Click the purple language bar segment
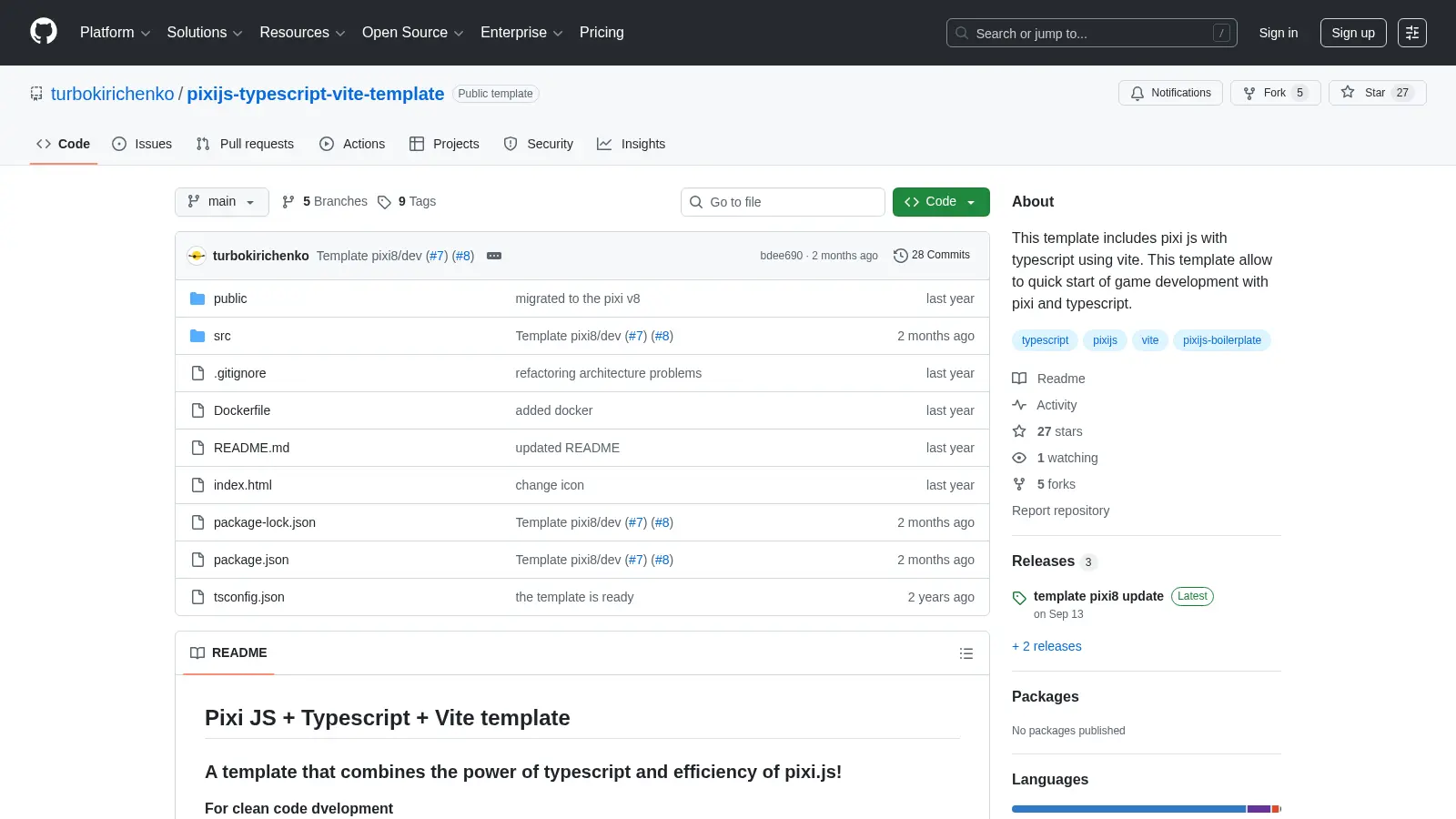1456x819 pixels. point(1259,809)
